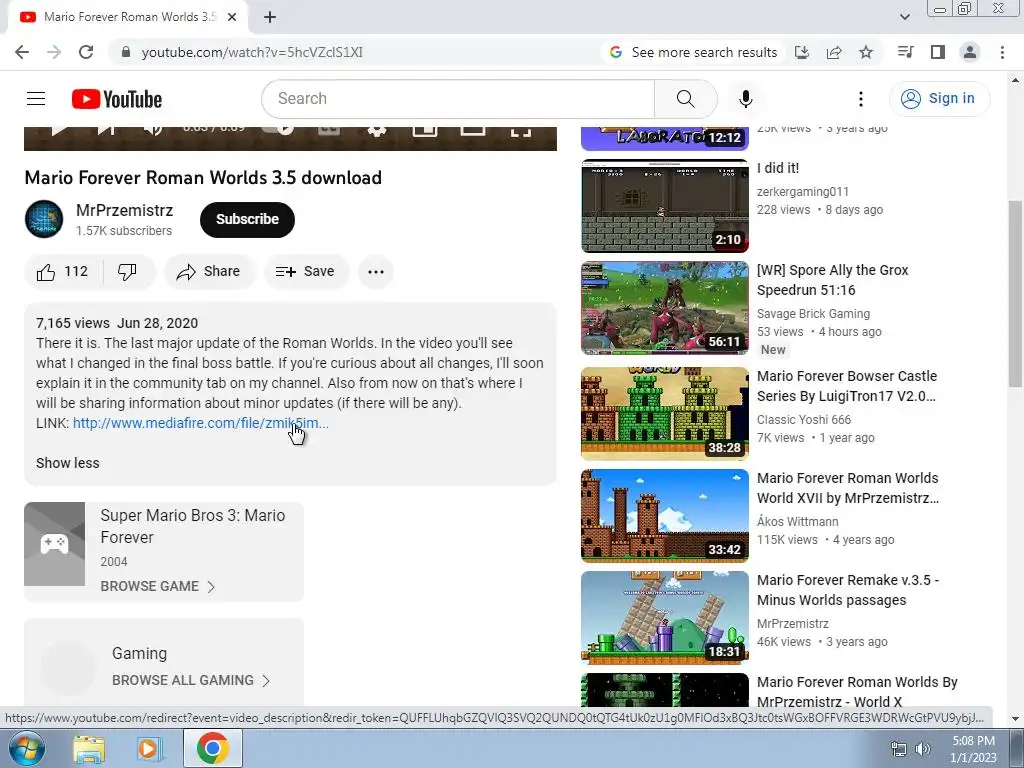The width and height of the screenshot is (1024, 768).
Task: Open Mario Forever Bowser Castle Series thumbnail
Action: [665, 413]
